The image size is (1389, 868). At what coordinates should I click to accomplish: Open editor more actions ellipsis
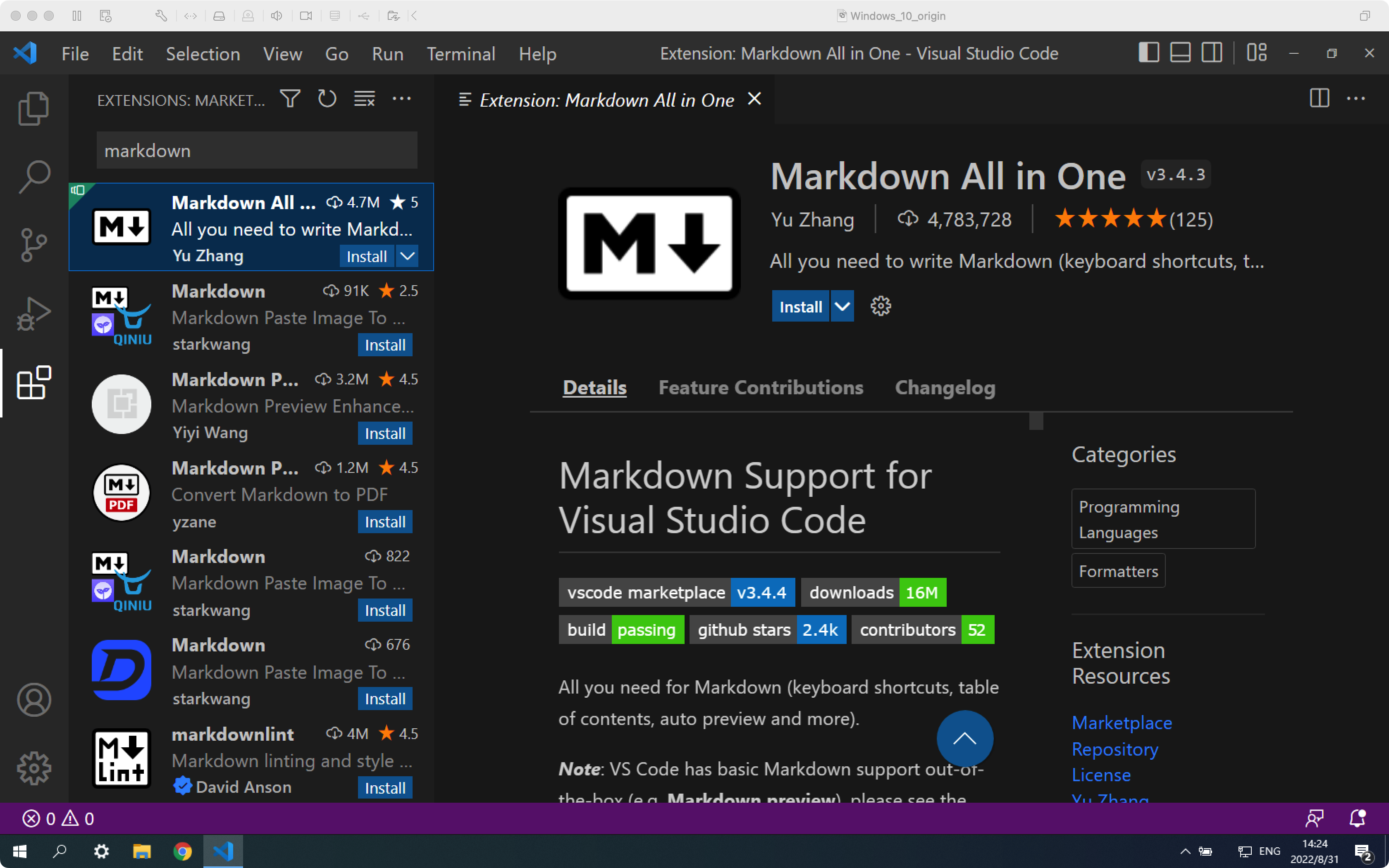click(x=1356, y=99)
